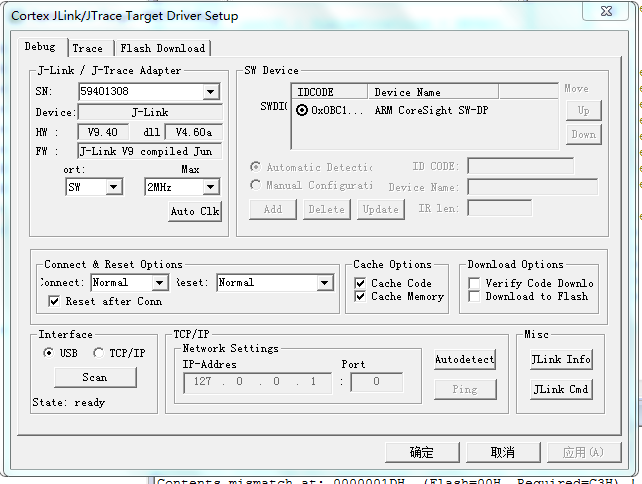The image size is (642, 484).
Task: Click the IP-Address field
Action: pos(258,382)
